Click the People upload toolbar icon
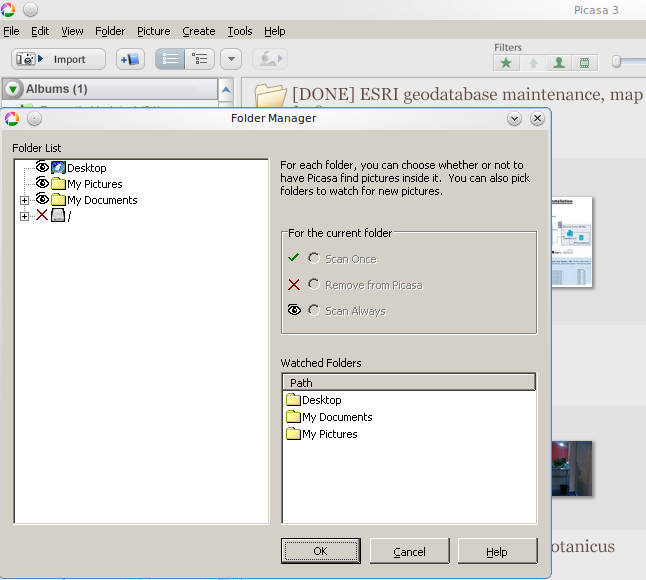Image resolution: width=646 pixels, height=580 pixels. (x=270, y=59)
